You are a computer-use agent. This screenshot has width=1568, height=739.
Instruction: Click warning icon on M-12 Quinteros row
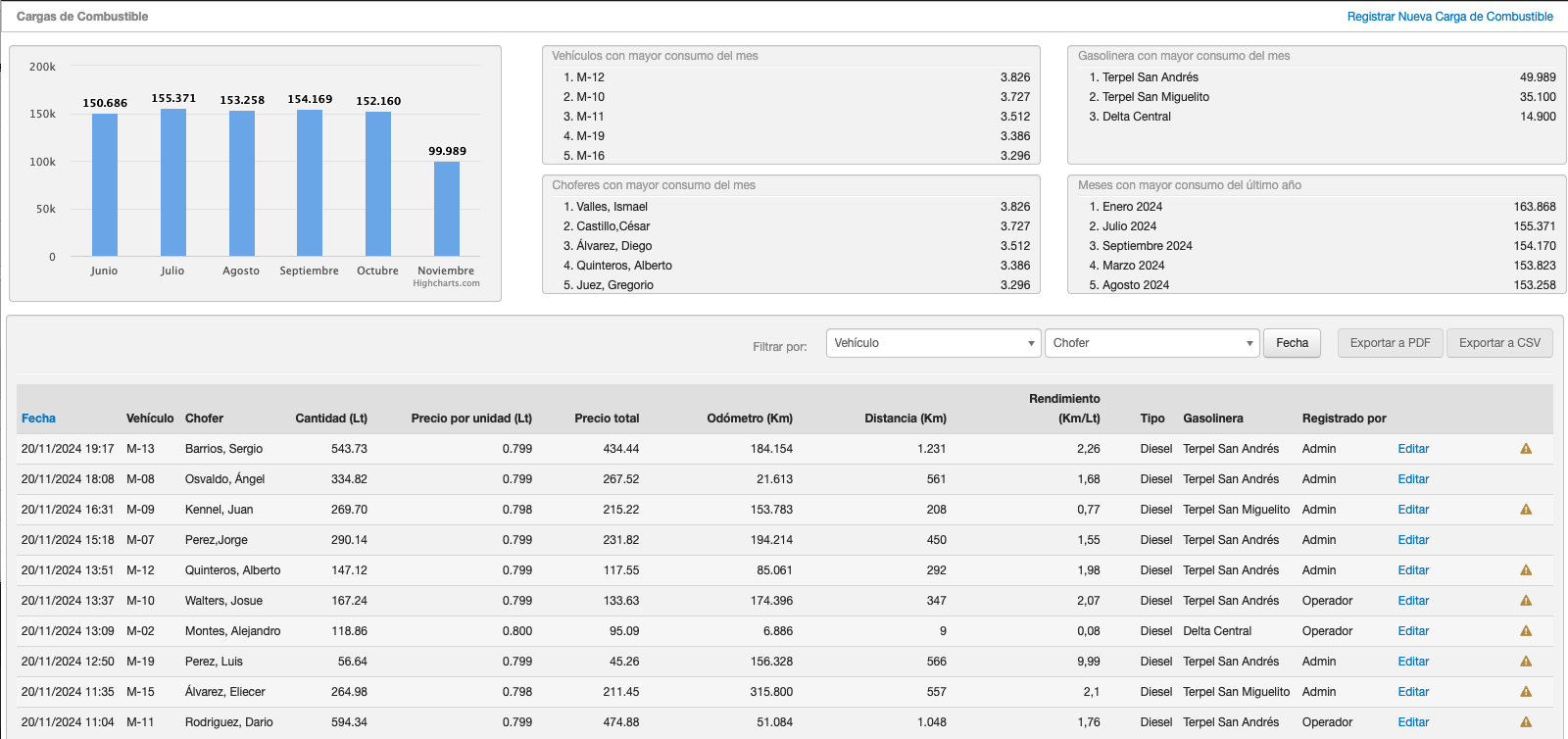click(1526, 570)
